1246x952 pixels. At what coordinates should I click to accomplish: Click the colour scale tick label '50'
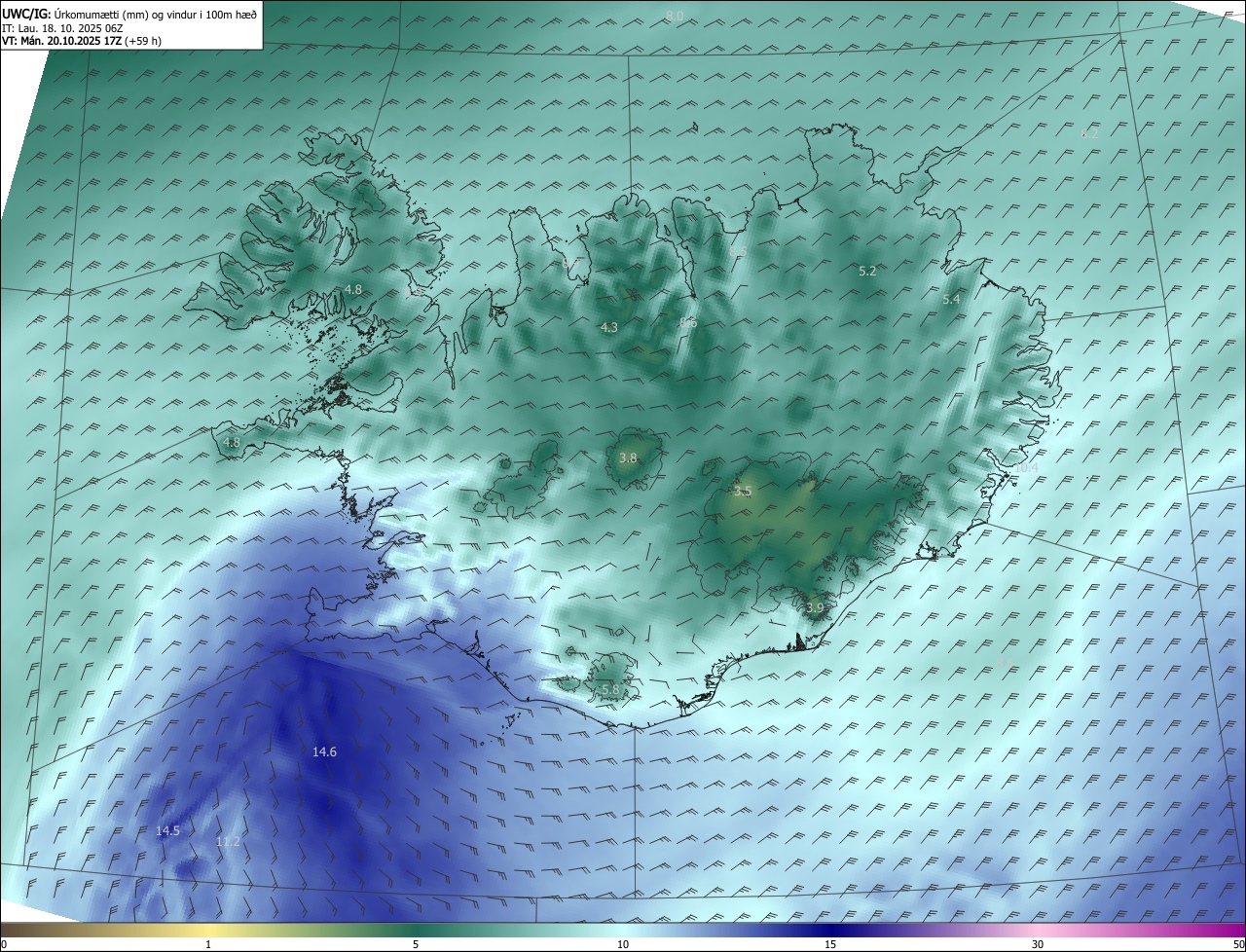click(1238, 945)
